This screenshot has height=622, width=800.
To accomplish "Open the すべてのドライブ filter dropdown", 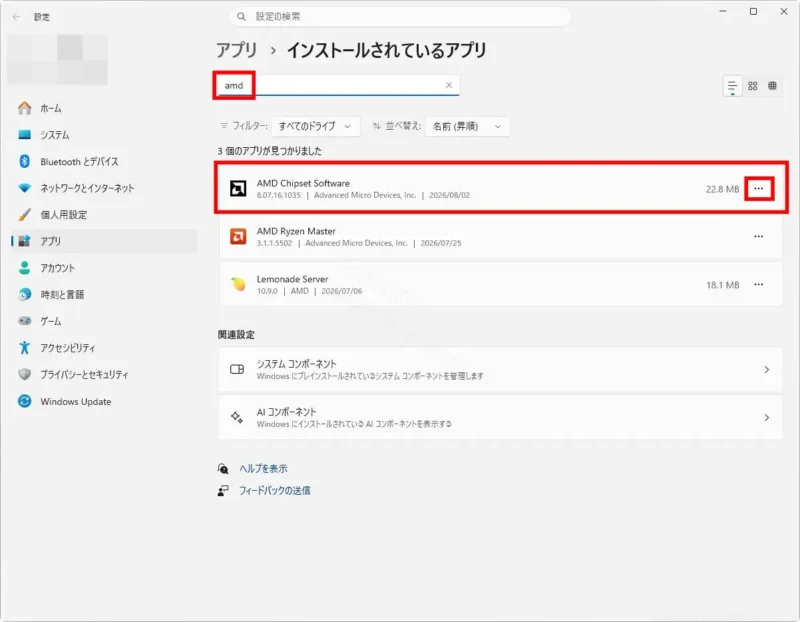I will pyautogui.click(x=315, y=126).
